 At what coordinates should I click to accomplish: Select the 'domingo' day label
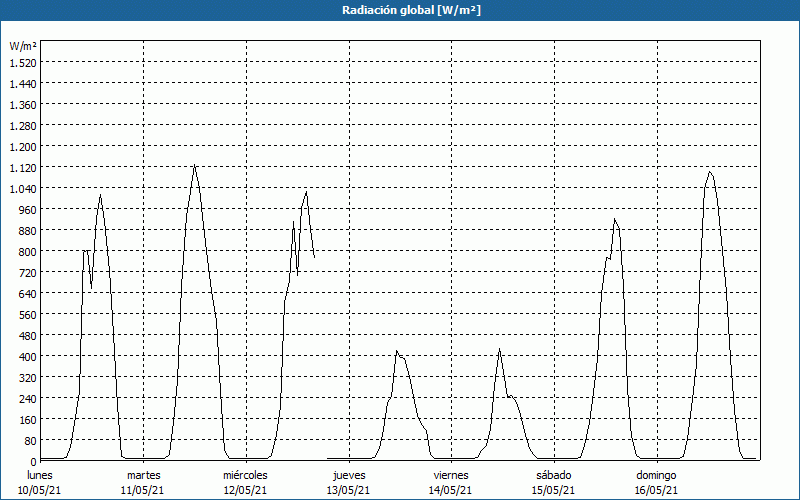(x=656, y=475)
